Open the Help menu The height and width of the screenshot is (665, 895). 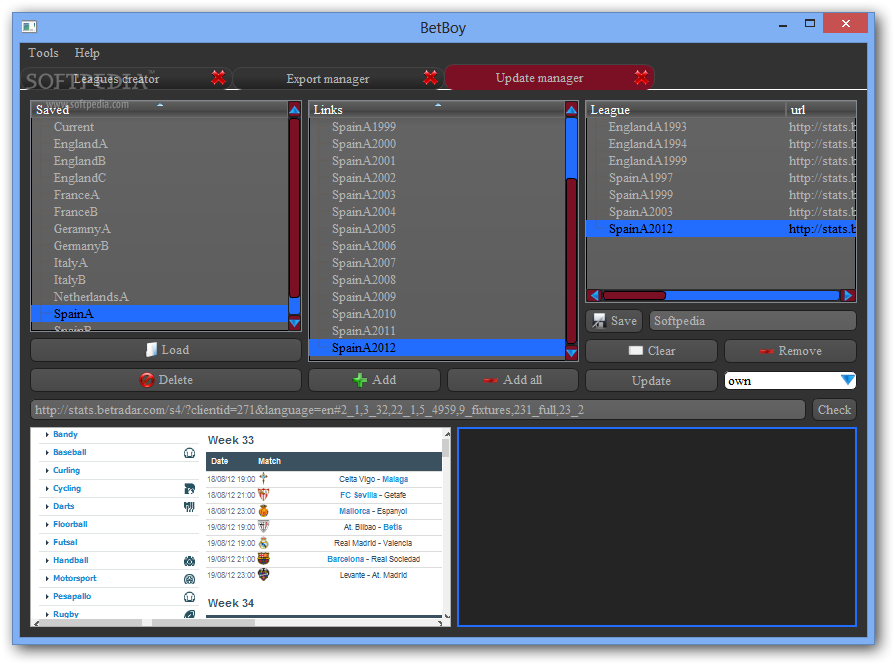[x=87, y=53]
